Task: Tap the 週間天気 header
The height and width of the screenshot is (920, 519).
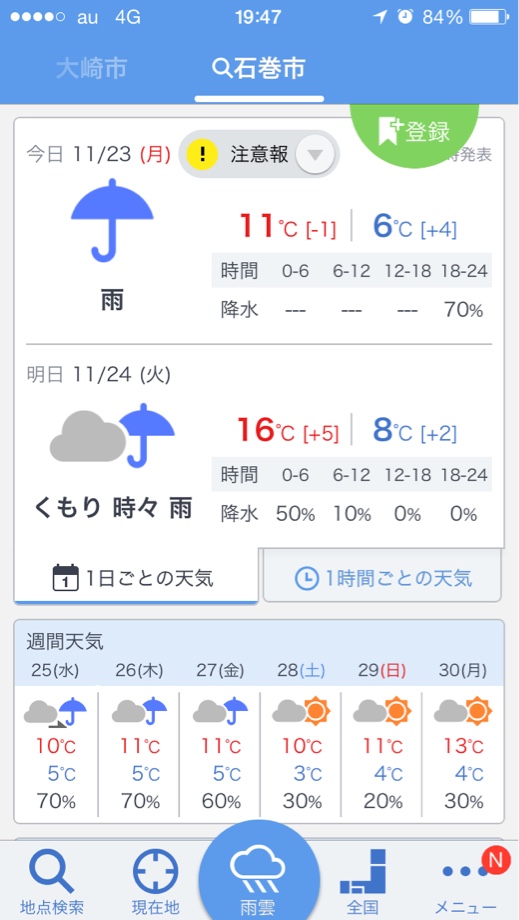Action: pos(65,641)
